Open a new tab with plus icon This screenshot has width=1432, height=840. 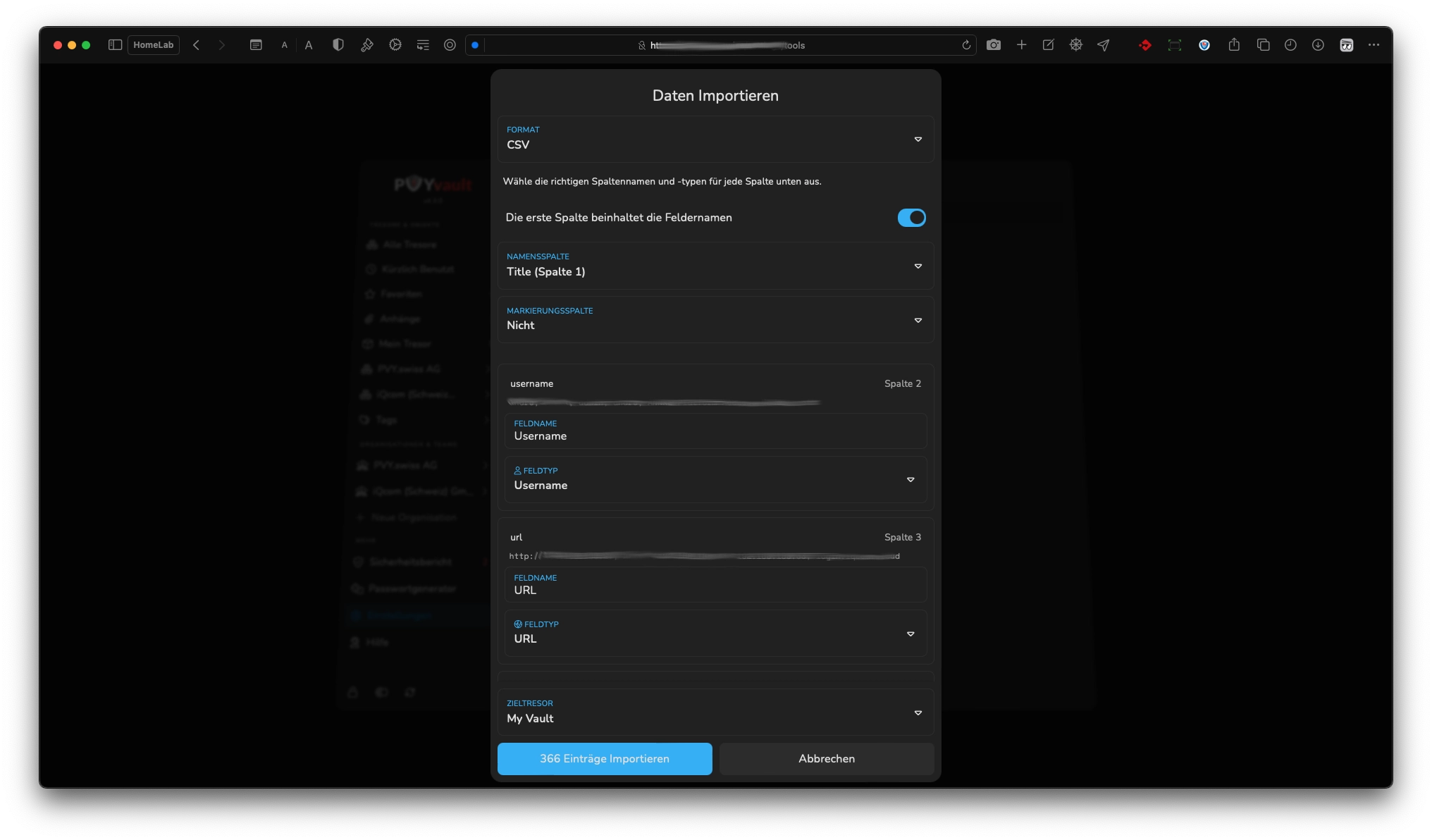point(1021,45)
